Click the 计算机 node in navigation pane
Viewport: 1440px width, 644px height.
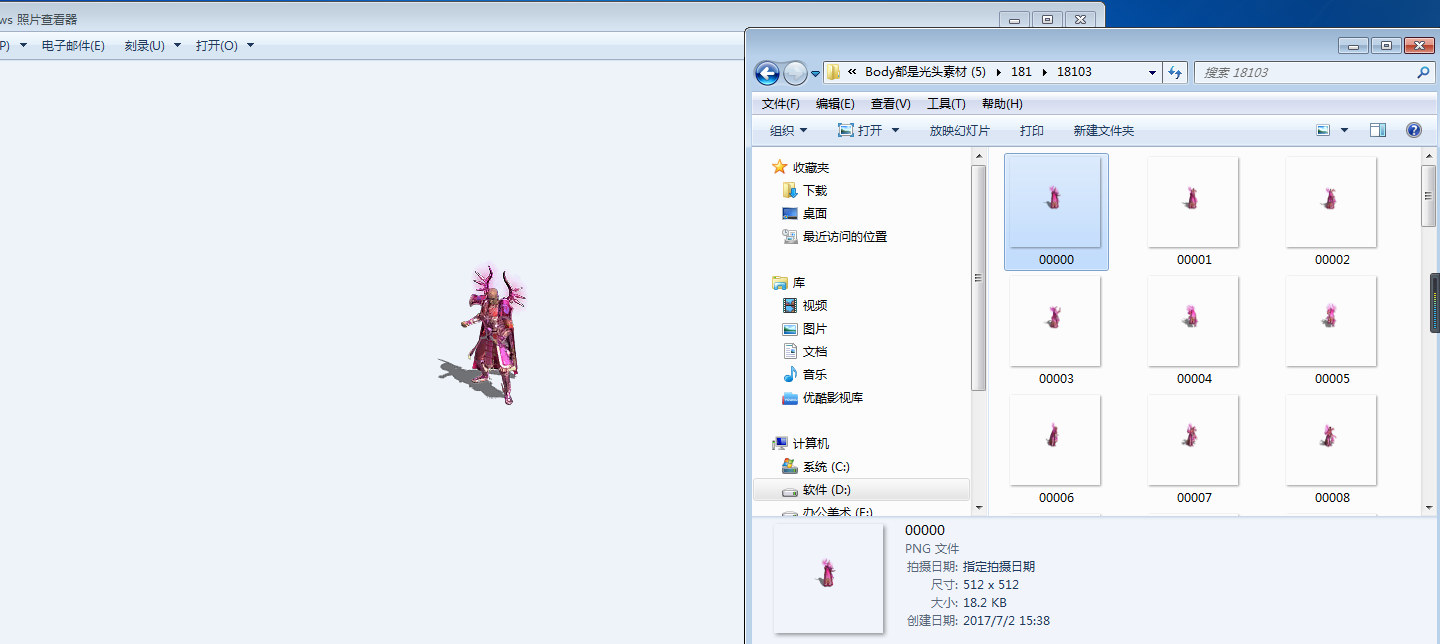point(800,443)
